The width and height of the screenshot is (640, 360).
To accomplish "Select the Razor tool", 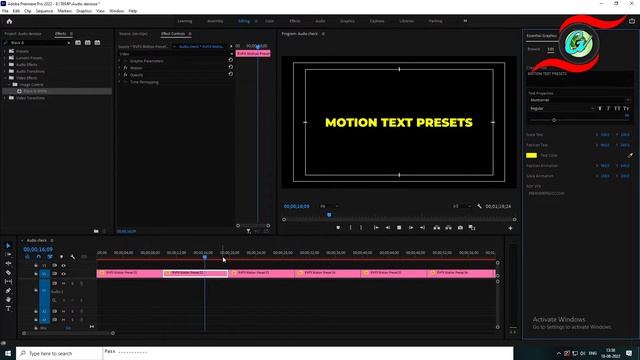I will click(x=8, y=272).
